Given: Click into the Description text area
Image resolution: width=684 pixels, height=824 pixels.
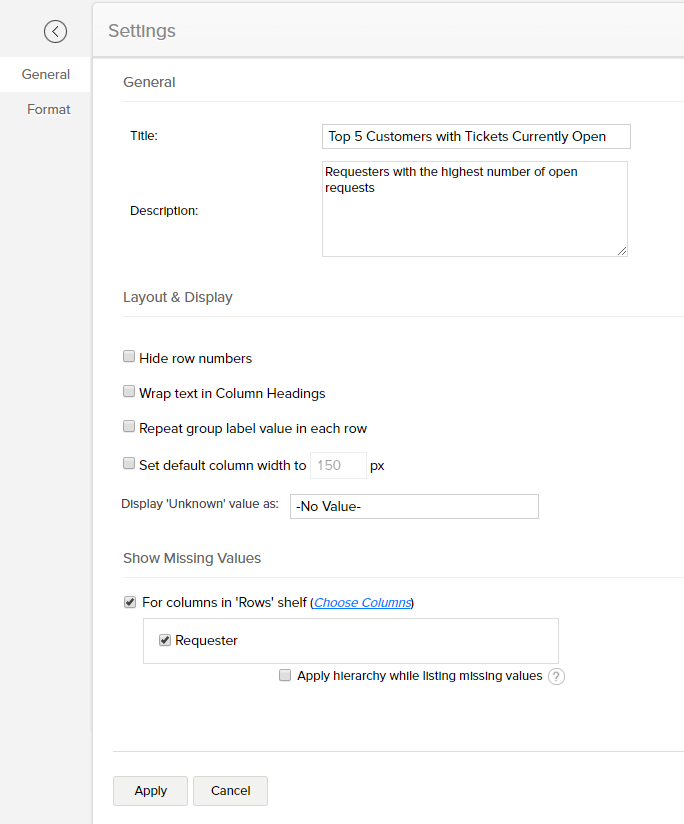Looking at the screenshot, I should [x=475, y=209].
